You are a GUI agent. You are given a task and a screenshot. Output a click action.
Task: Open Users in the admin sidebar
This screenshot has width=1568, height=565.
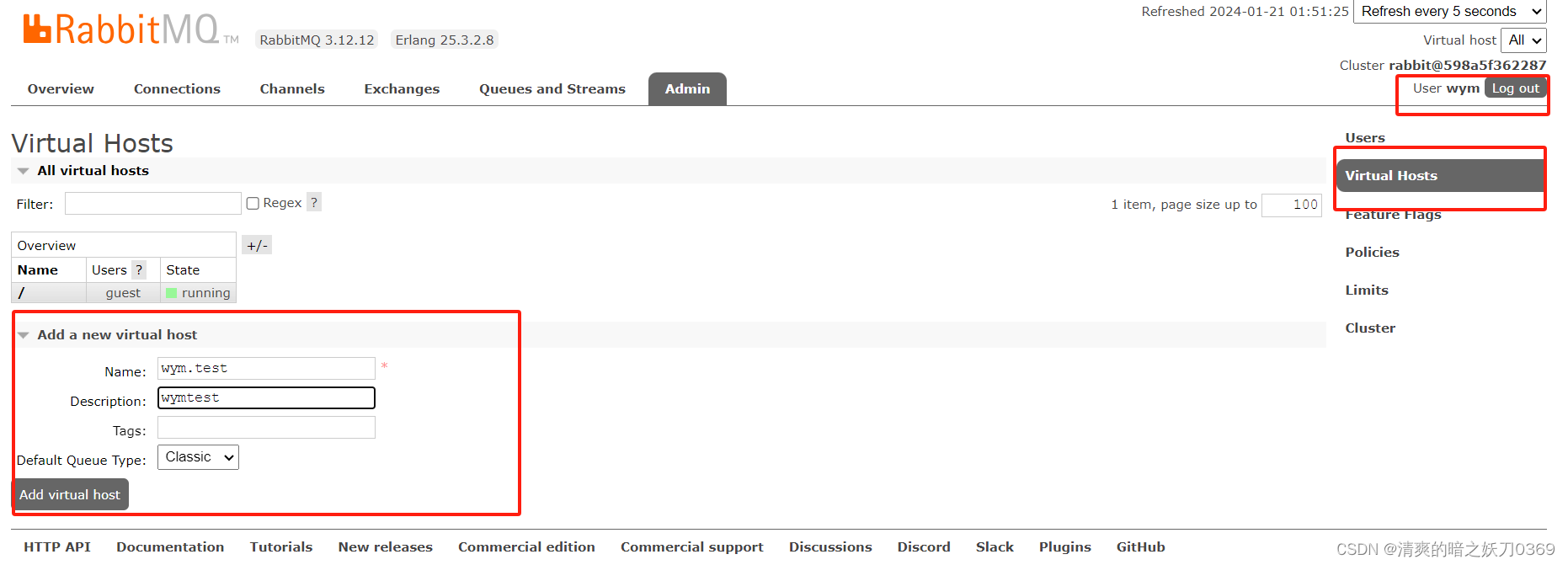point(1365,137)
